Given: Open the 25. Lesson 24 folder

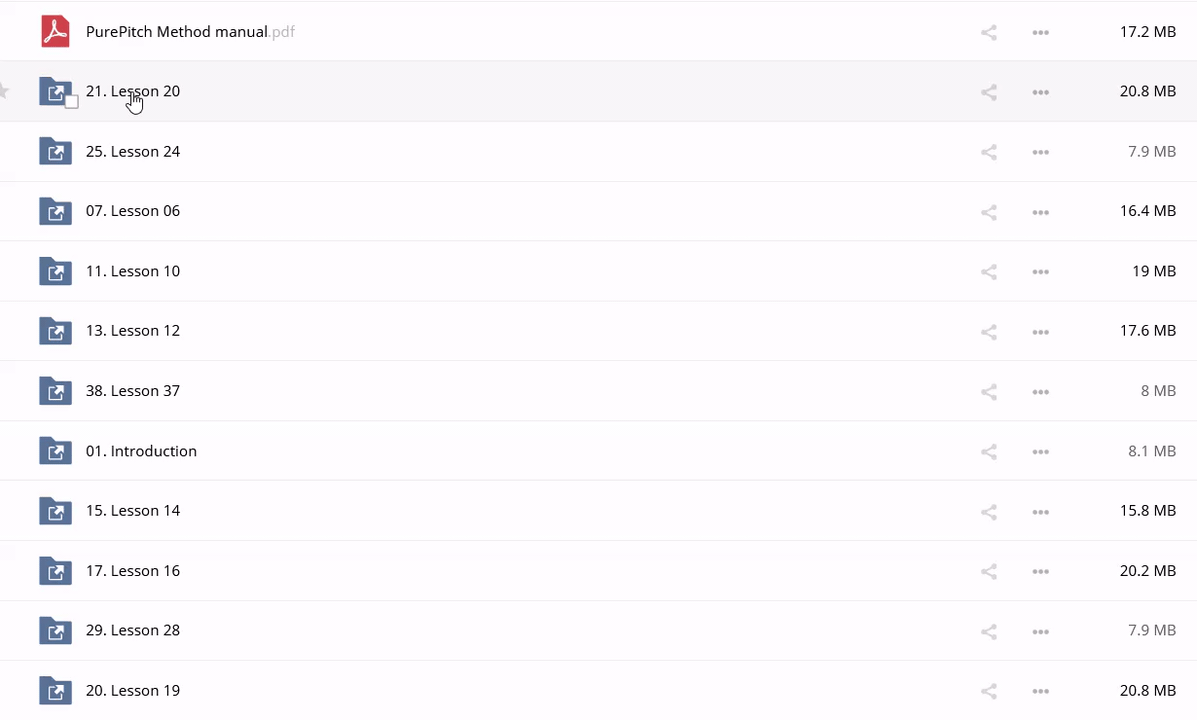Looking at the screenshot, I should 133,152.
